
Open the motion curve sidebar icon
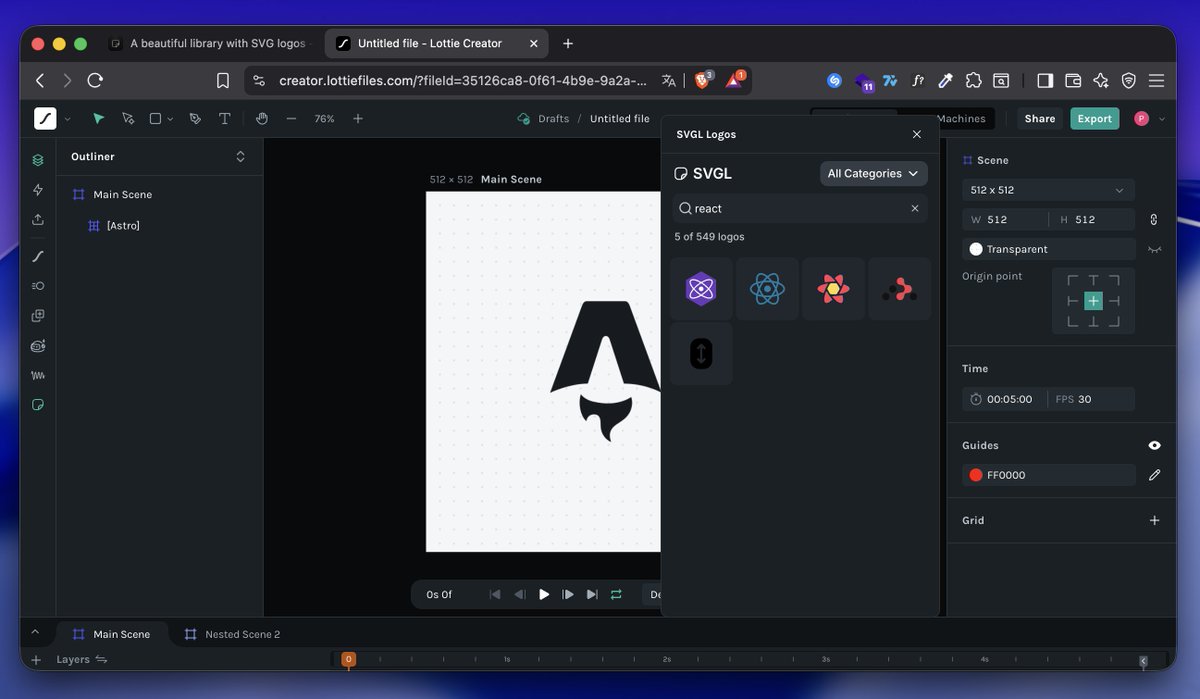click(x=38, y=256)
